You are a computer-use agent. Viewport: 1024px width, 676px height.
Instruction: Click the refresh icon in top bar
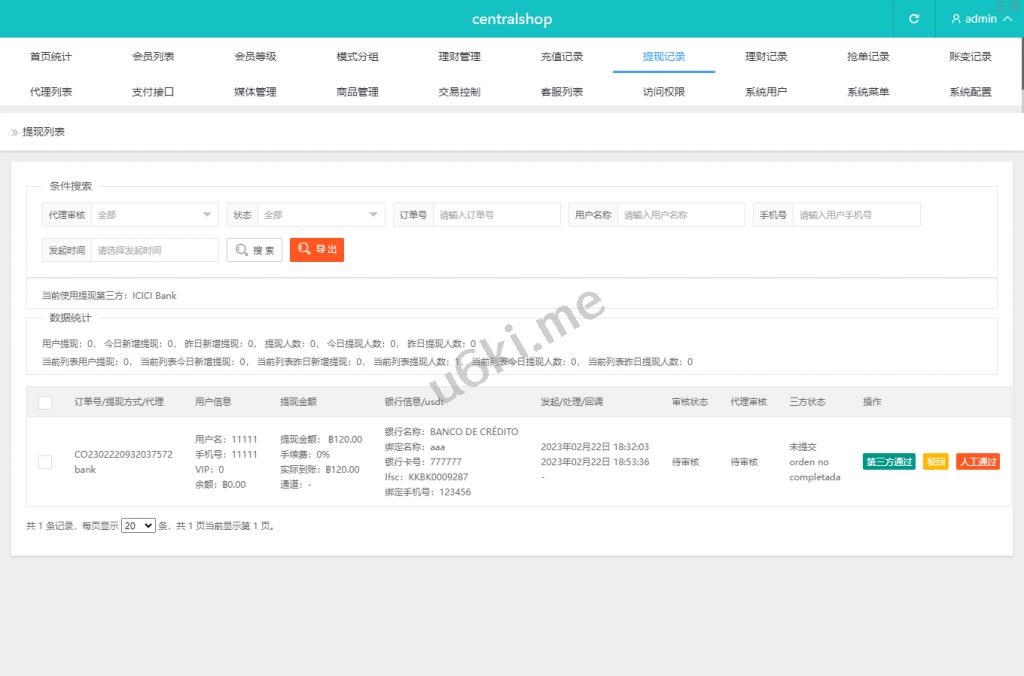pos(913,19)
